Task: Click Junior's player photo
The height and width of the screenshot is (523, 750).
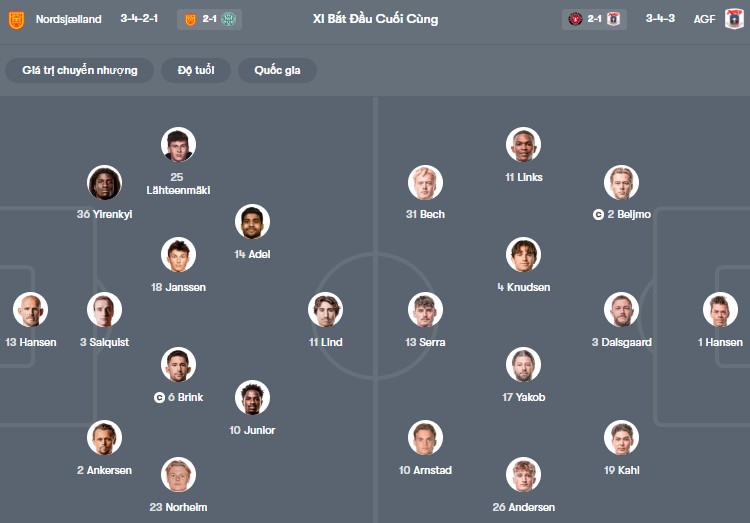Action: click(252, 398)
